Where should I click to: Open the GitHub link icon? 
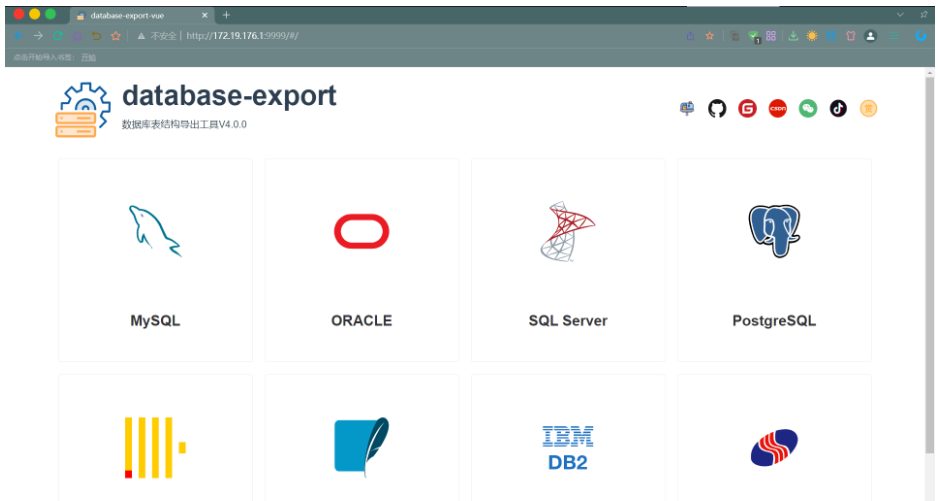coord(717,108)
